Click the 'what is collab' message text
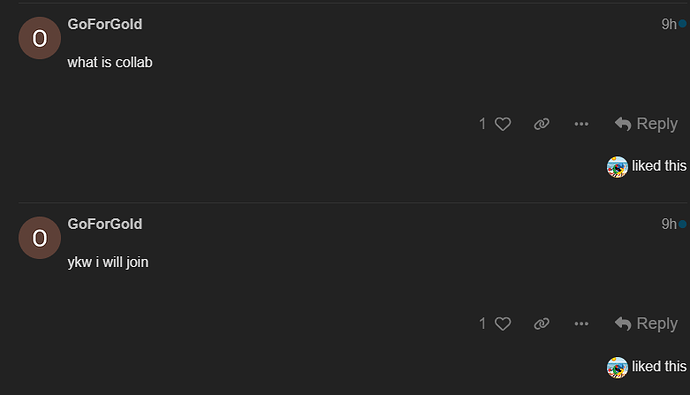Image resolution: width=690 pixels, height=395 pixels. (110, 62)
